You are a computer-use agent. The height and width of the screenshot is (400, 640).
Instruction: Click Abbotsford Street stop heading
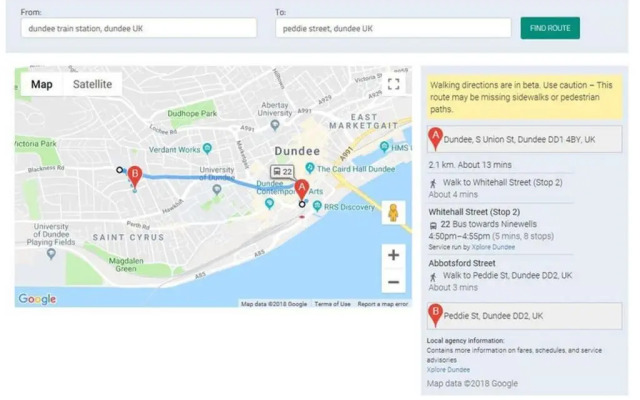pyautogui.click(x=462, y=263)
